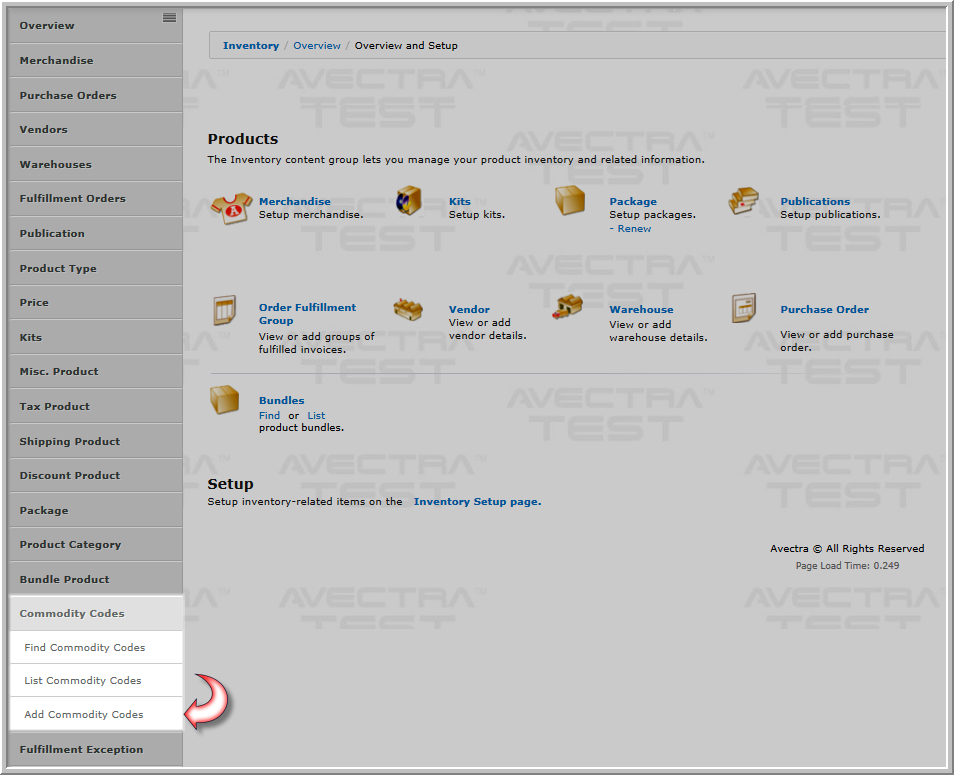
Task: Open Overview in the sidebar
Action: [x=96, y=26]
